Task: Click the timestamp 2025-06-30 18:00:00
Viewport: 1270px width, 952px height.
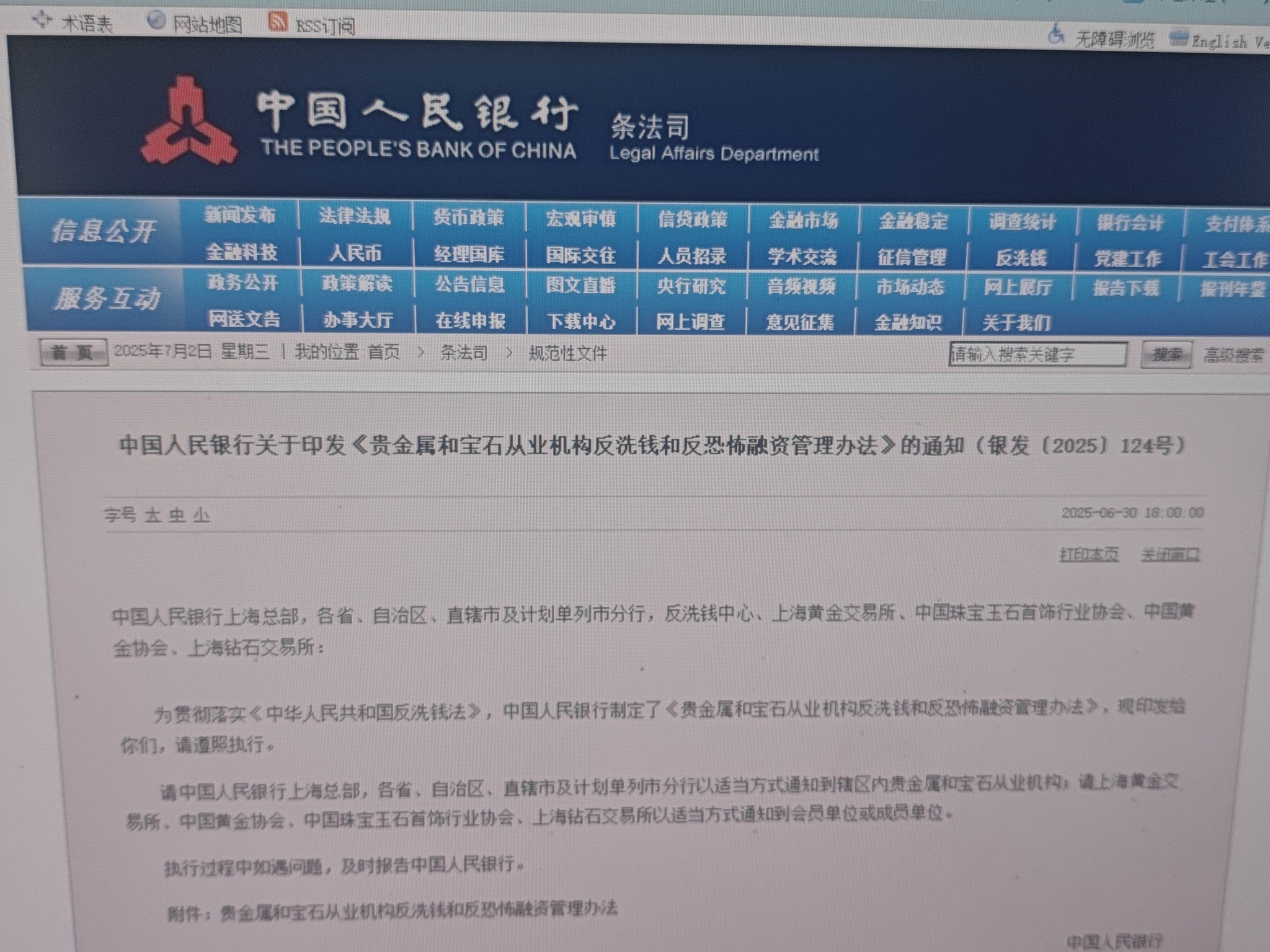Action: pyautogui.click(x=1132, y=513)
